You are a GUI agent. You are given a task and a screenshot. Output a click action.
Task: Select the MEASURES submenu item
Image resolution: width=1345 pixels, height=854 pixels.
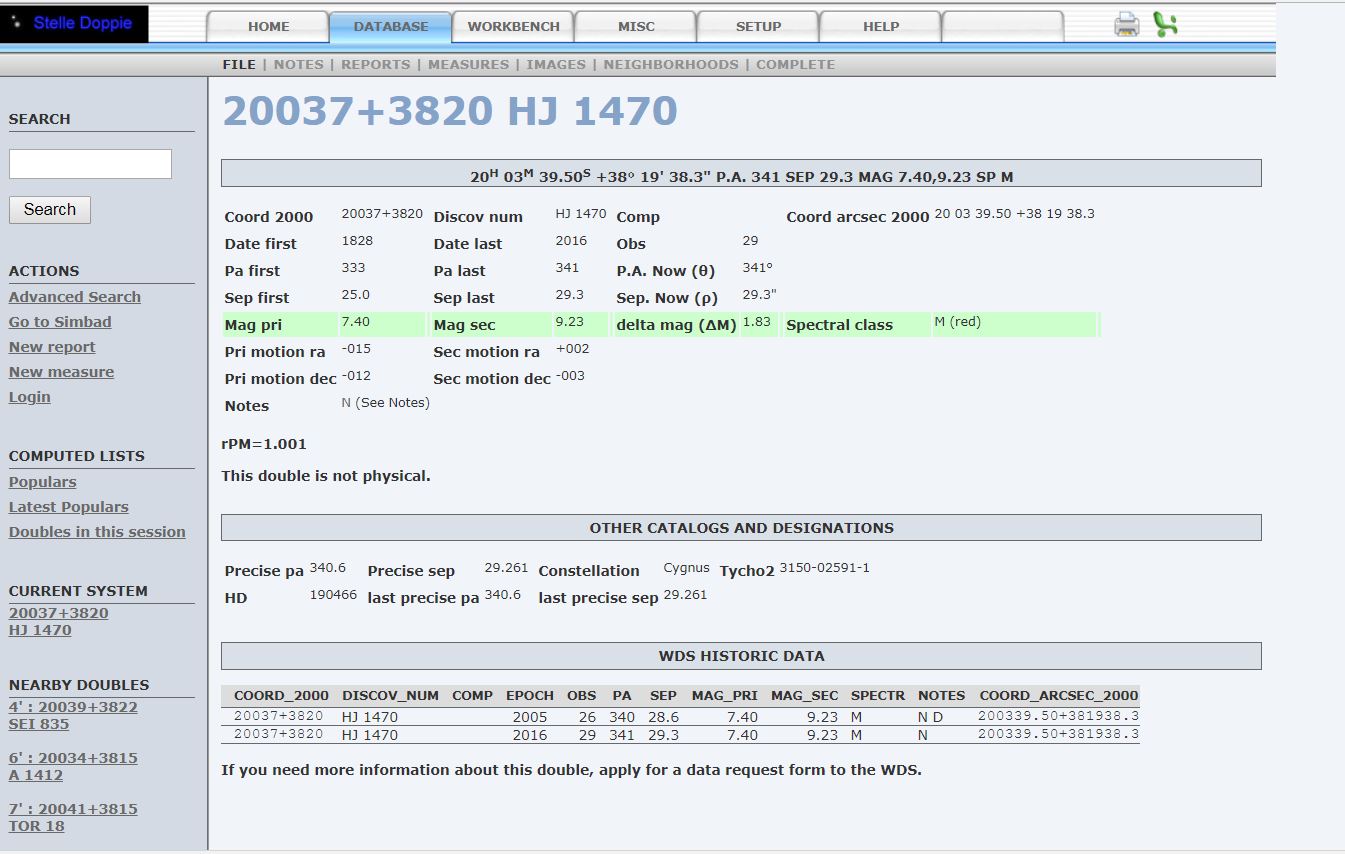click(x=469, y=65)
